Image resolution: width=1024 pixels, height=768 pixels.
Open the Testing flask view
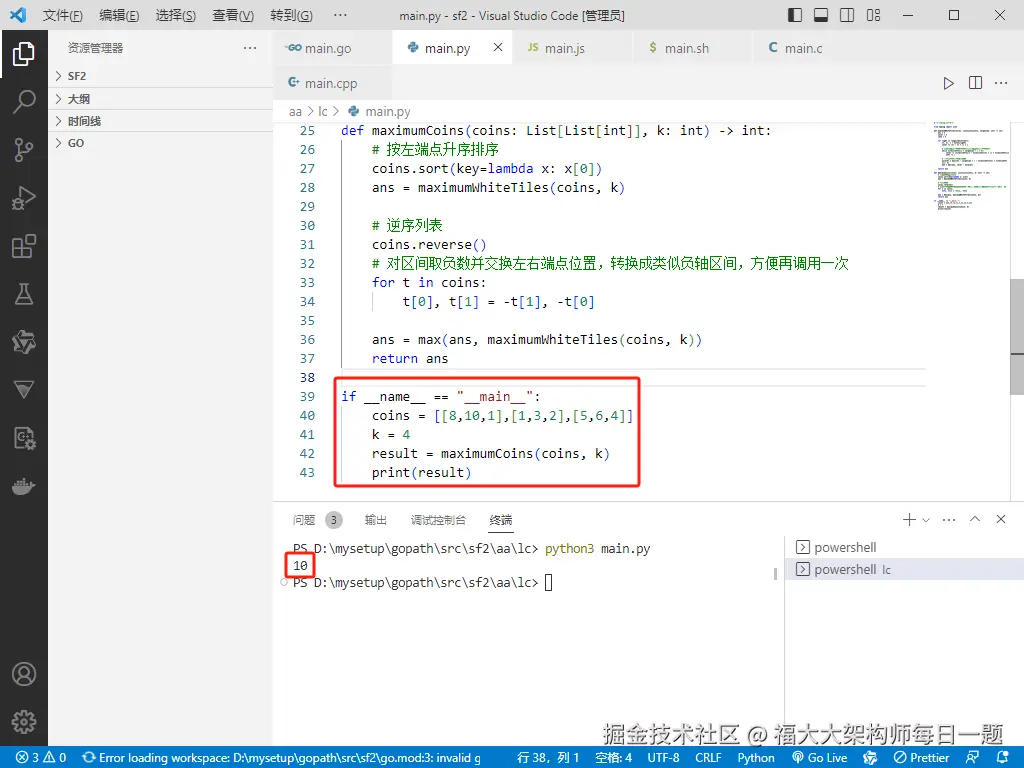click(24, 295)
